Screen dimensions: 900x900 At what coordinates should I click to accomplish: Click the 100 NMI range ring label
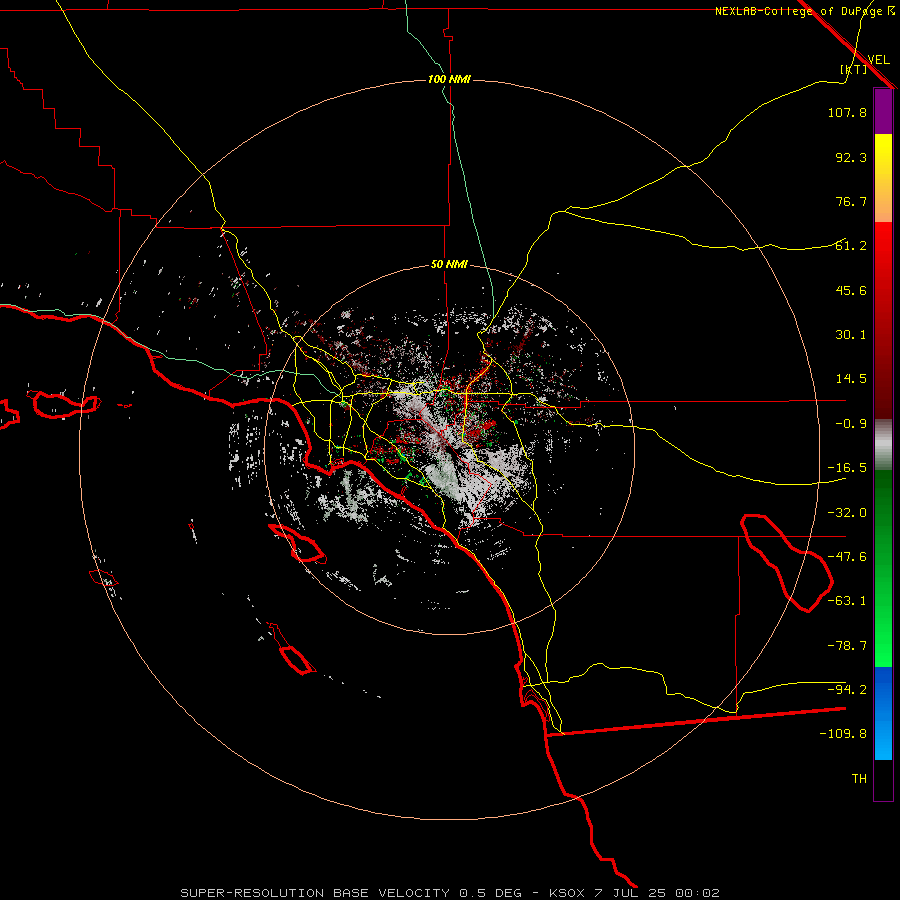coord(449,79)
